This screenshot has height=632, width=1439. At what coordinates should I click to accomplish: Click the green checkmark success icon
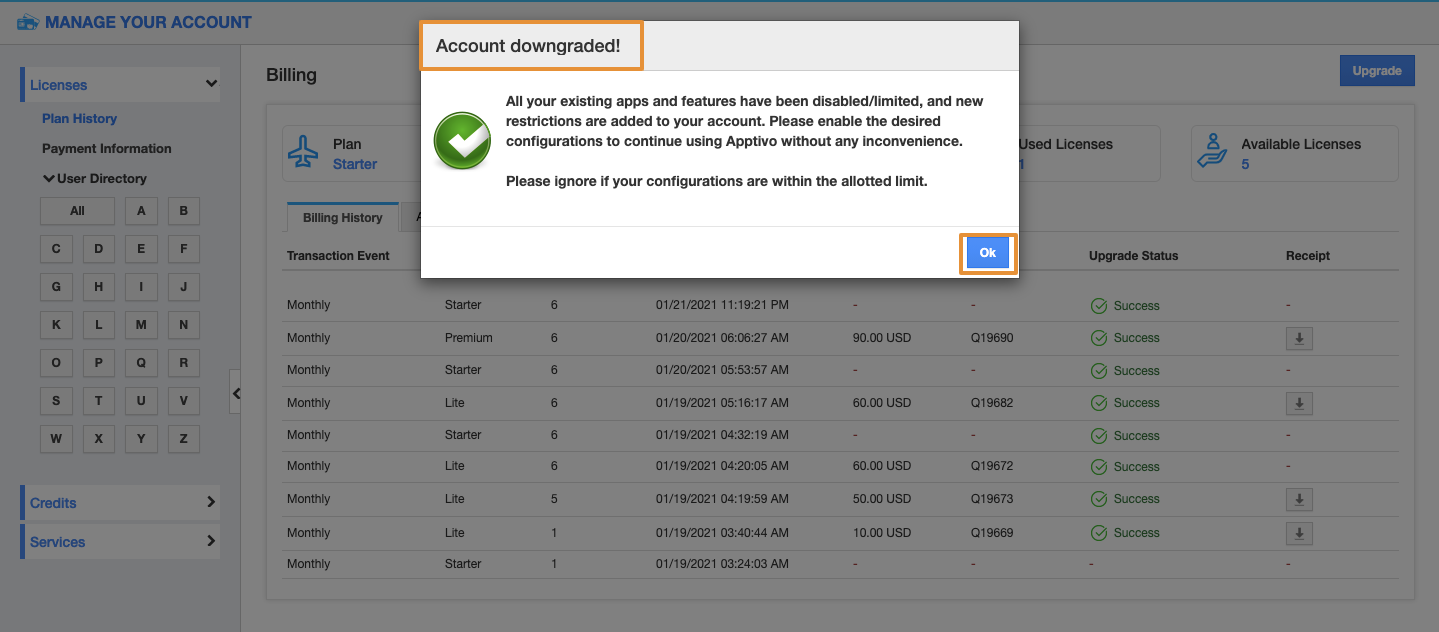(462, 141)
